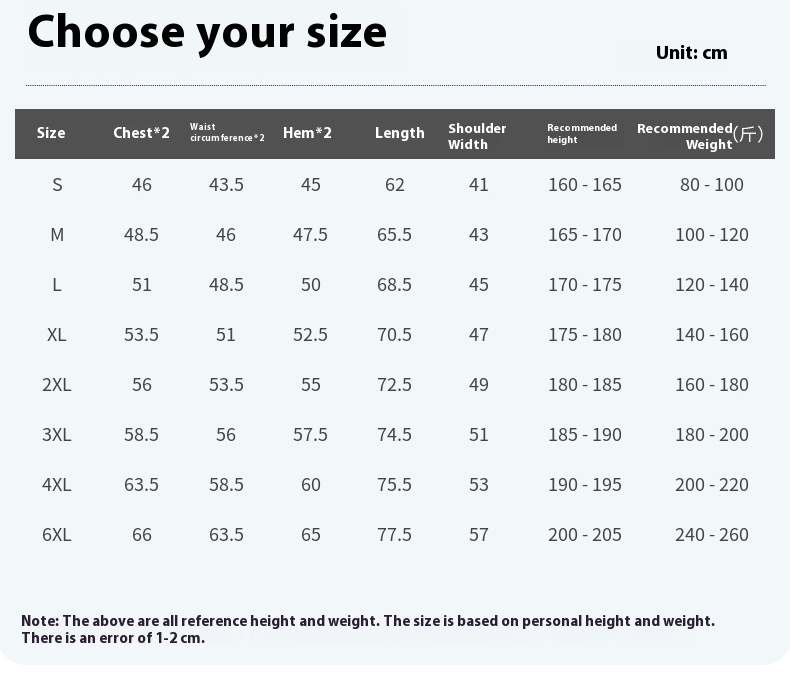The width and height of the screenshot is (790, 686).
Task: Select the S size row label
Action: coord(57,185)
